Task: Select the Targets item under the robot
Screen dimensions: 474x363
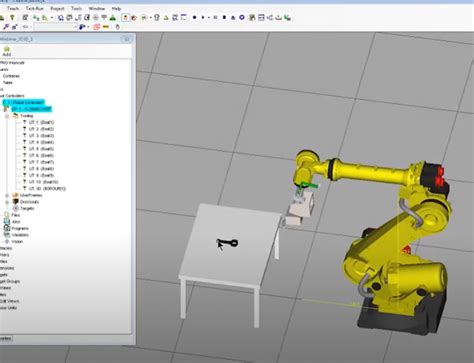Action: pos(27,208)
